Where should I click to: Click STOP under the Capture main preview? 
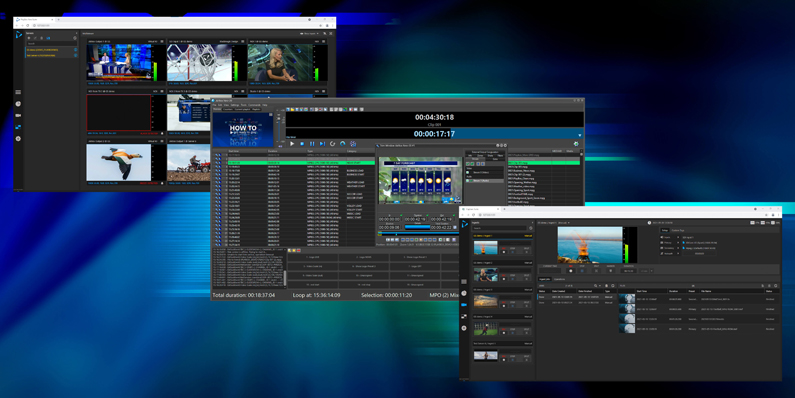coord(582,271)
